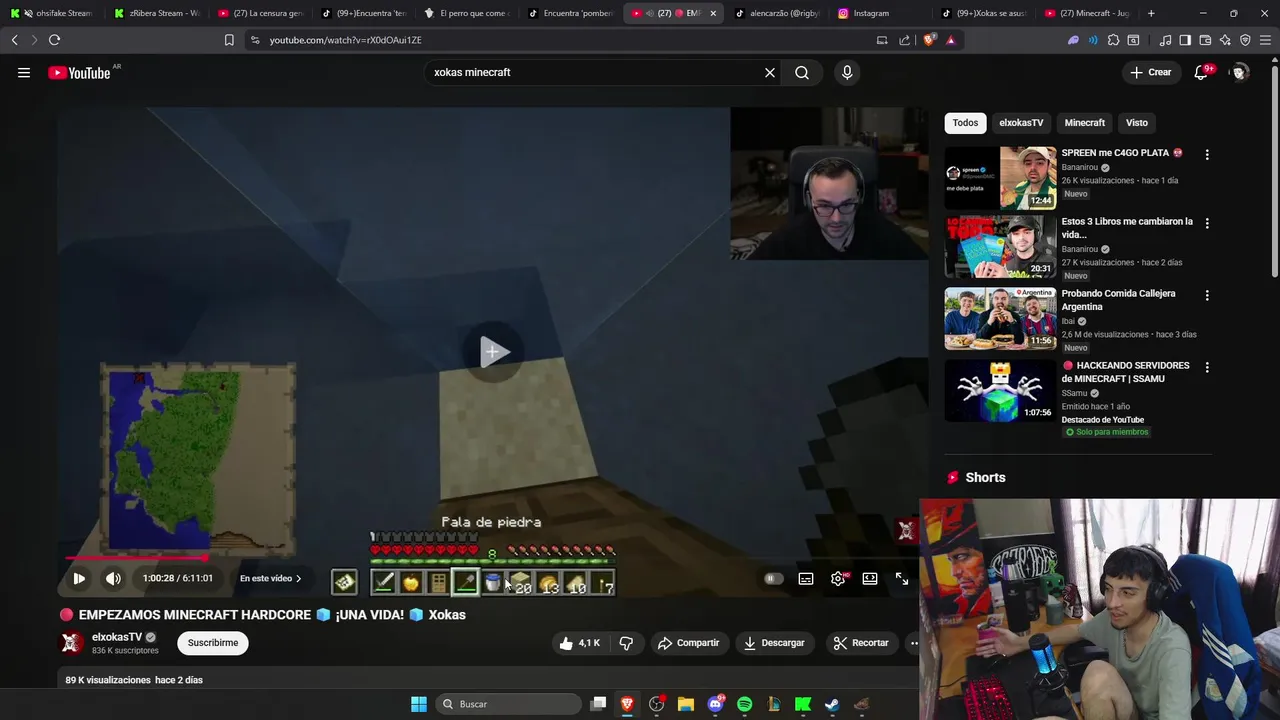Toggle subtitles on the player
Viewport: 1280px width, 720px height.
click(806, 578)
